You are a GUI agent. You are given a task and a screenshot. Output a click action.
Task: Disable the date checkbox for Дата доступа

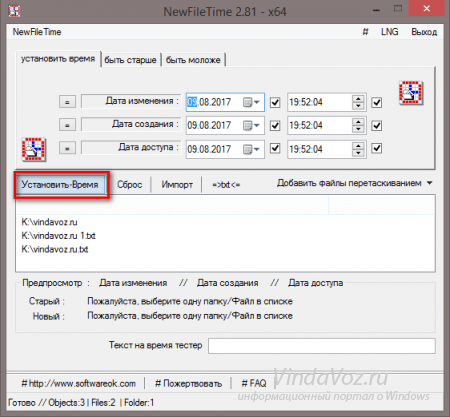point(275,148)
